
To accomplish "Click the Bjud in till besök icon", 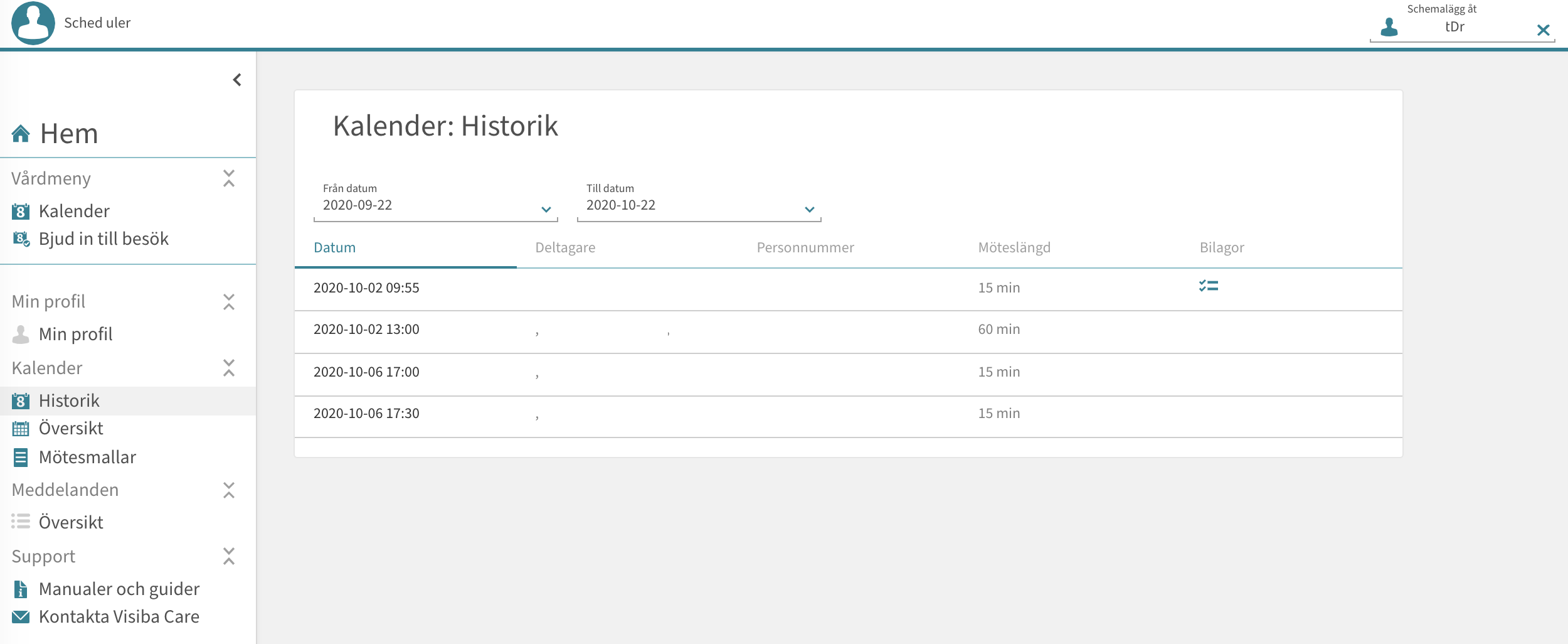I will tap(21, 239).
